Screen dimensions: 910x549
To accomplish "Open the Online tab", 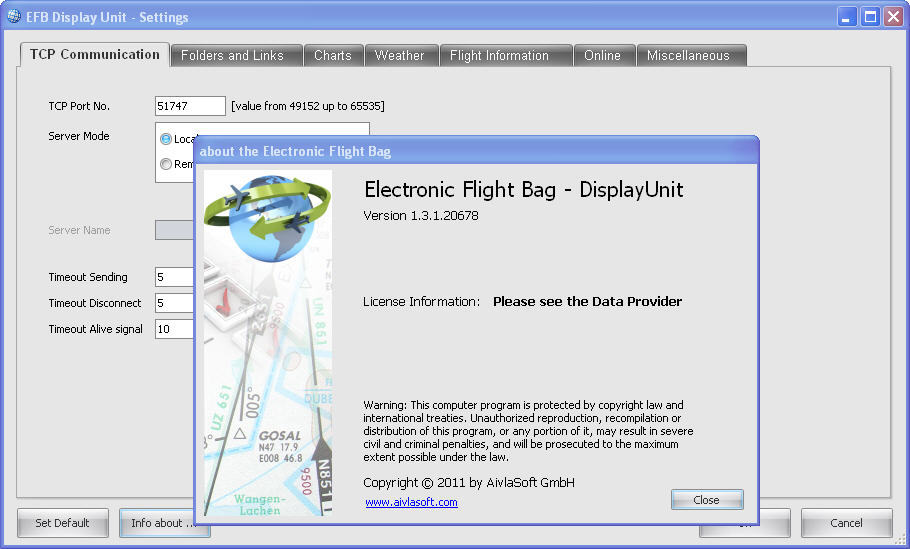I will click(604, 56).
